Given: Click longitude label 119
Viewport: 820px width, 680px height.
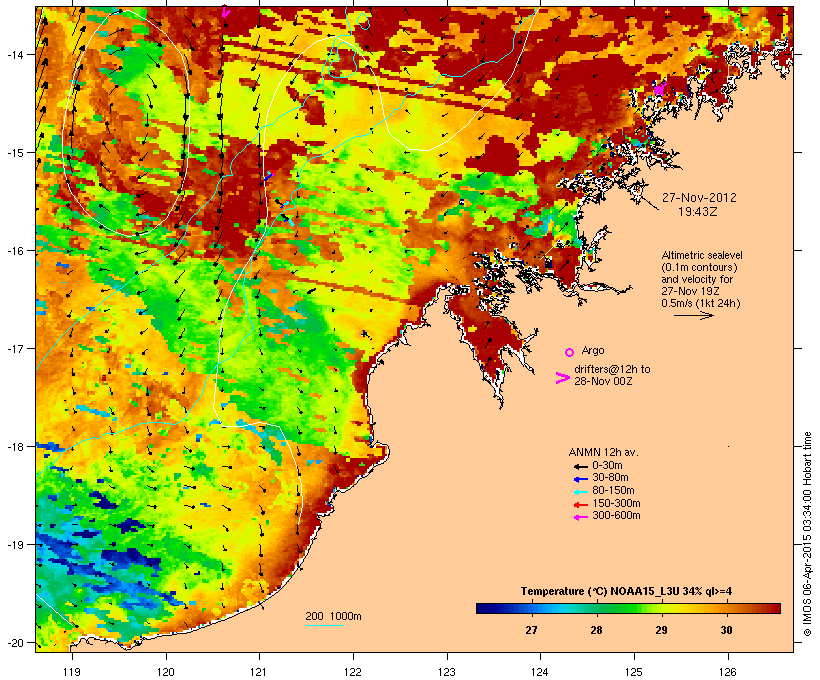Looking at the screenshot, I should pos(72,672).
